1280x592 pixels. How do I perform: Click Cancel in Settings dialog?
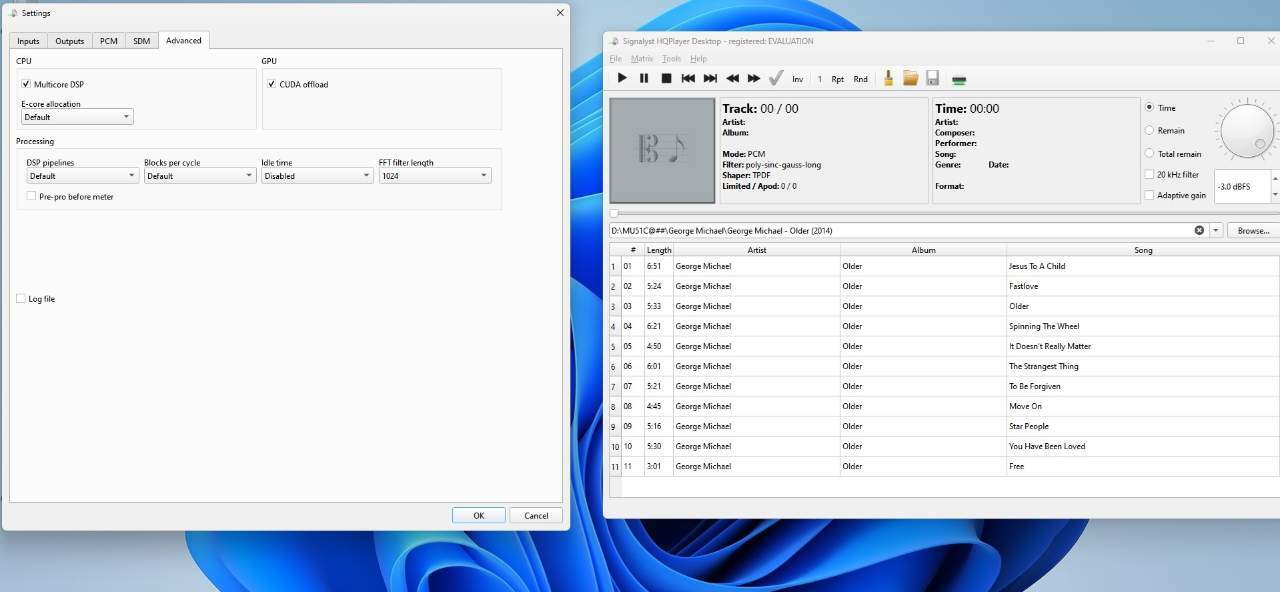pyautogui.click(x=536, y=515)
